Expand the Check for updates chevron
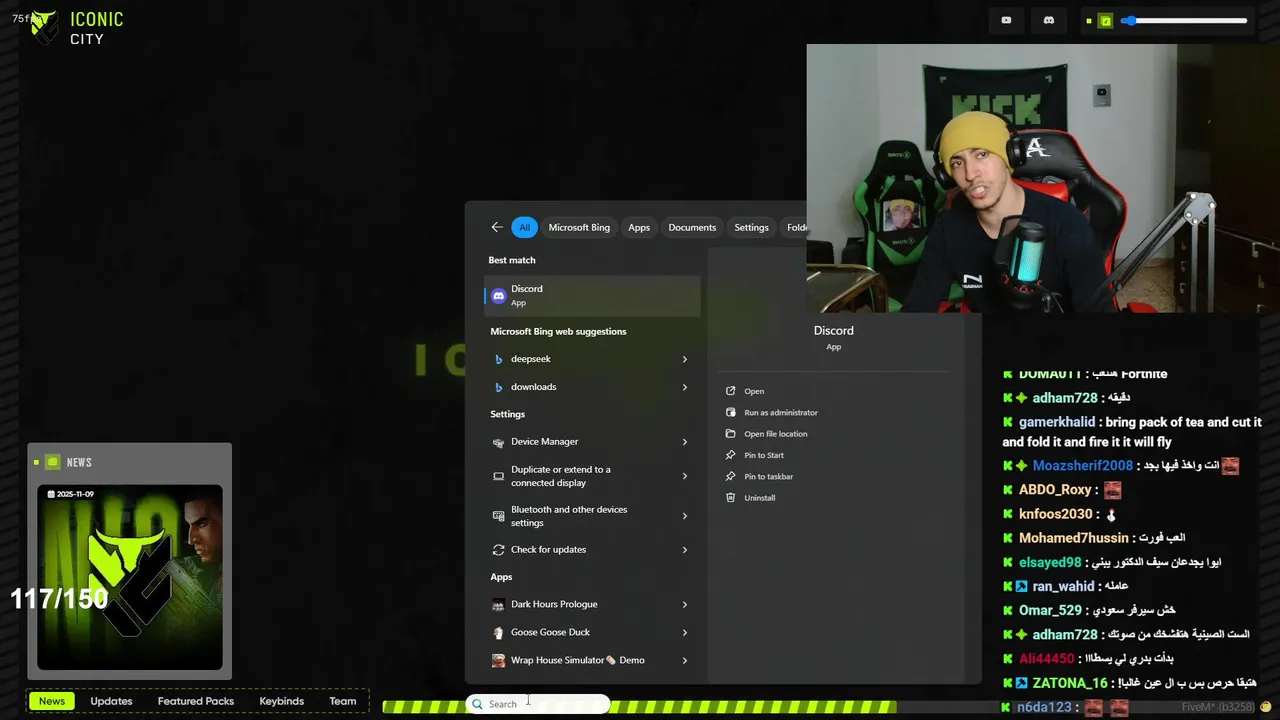 point(685,550)
